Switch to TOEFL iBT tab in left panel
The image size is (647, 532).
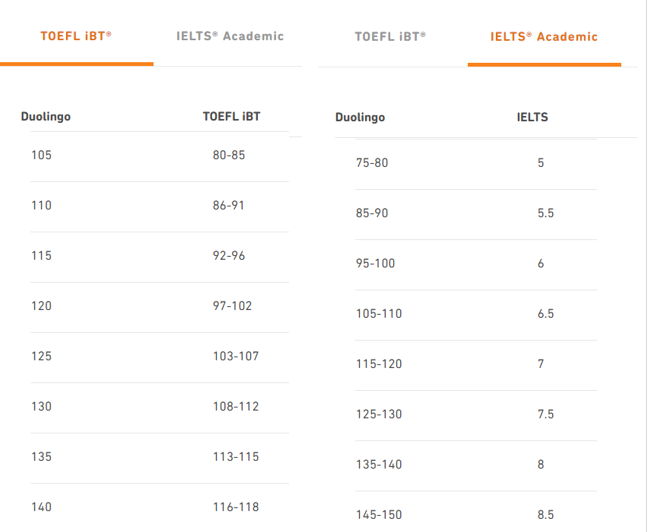[x=76, y=36]
